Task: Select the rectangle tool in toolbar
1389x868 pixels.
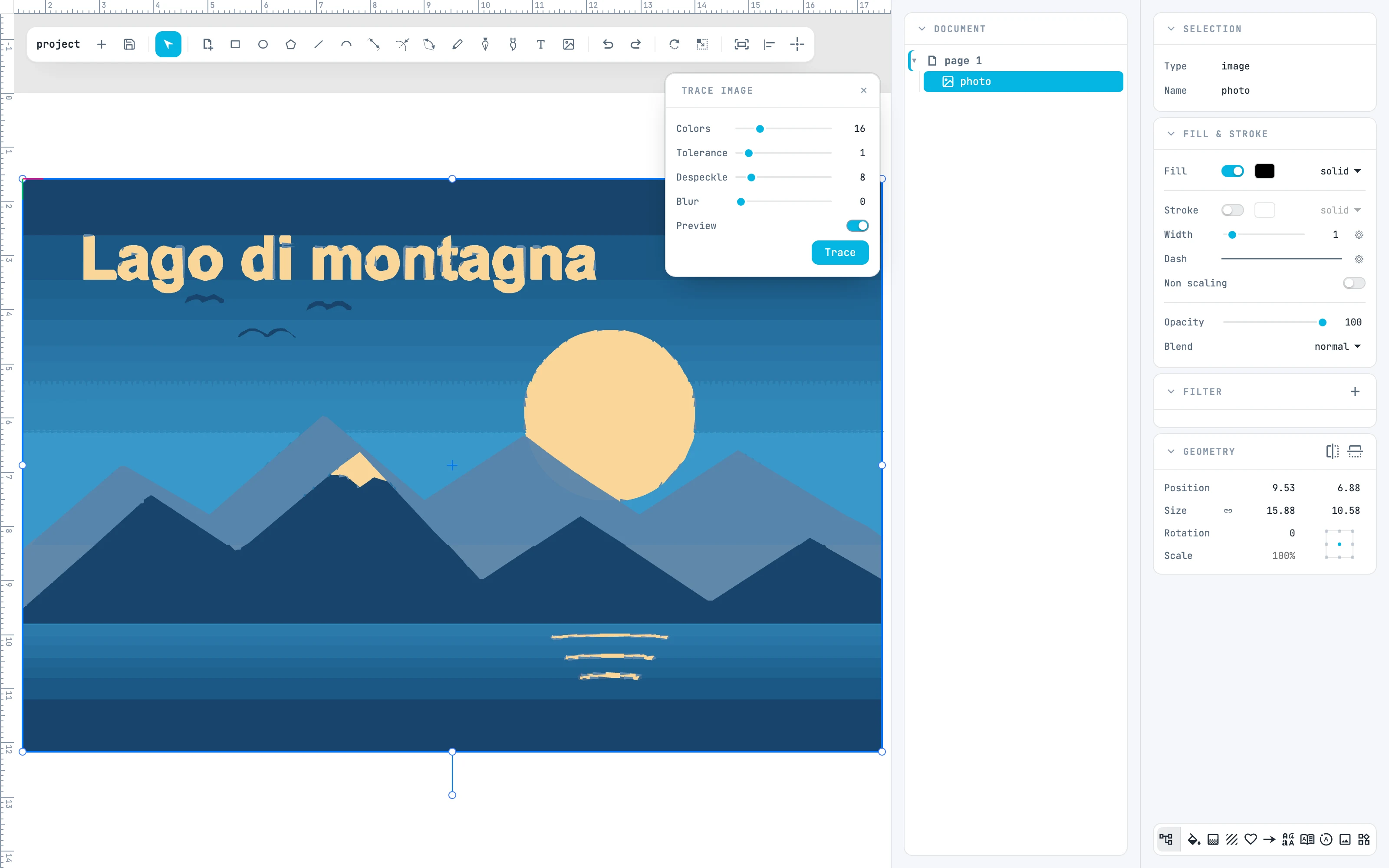Action: 235,44
